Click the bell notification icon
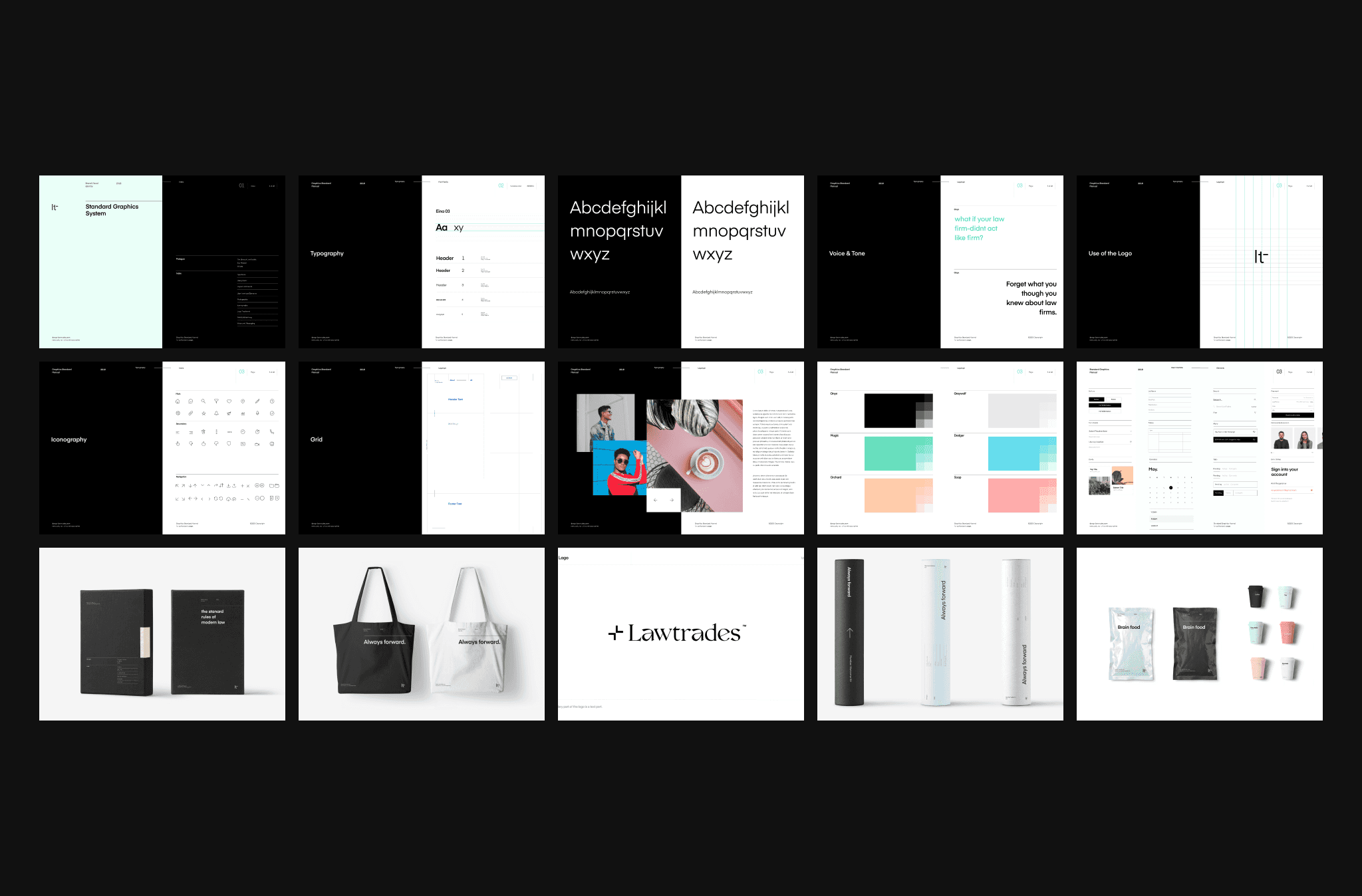 [x=216, y=413]
